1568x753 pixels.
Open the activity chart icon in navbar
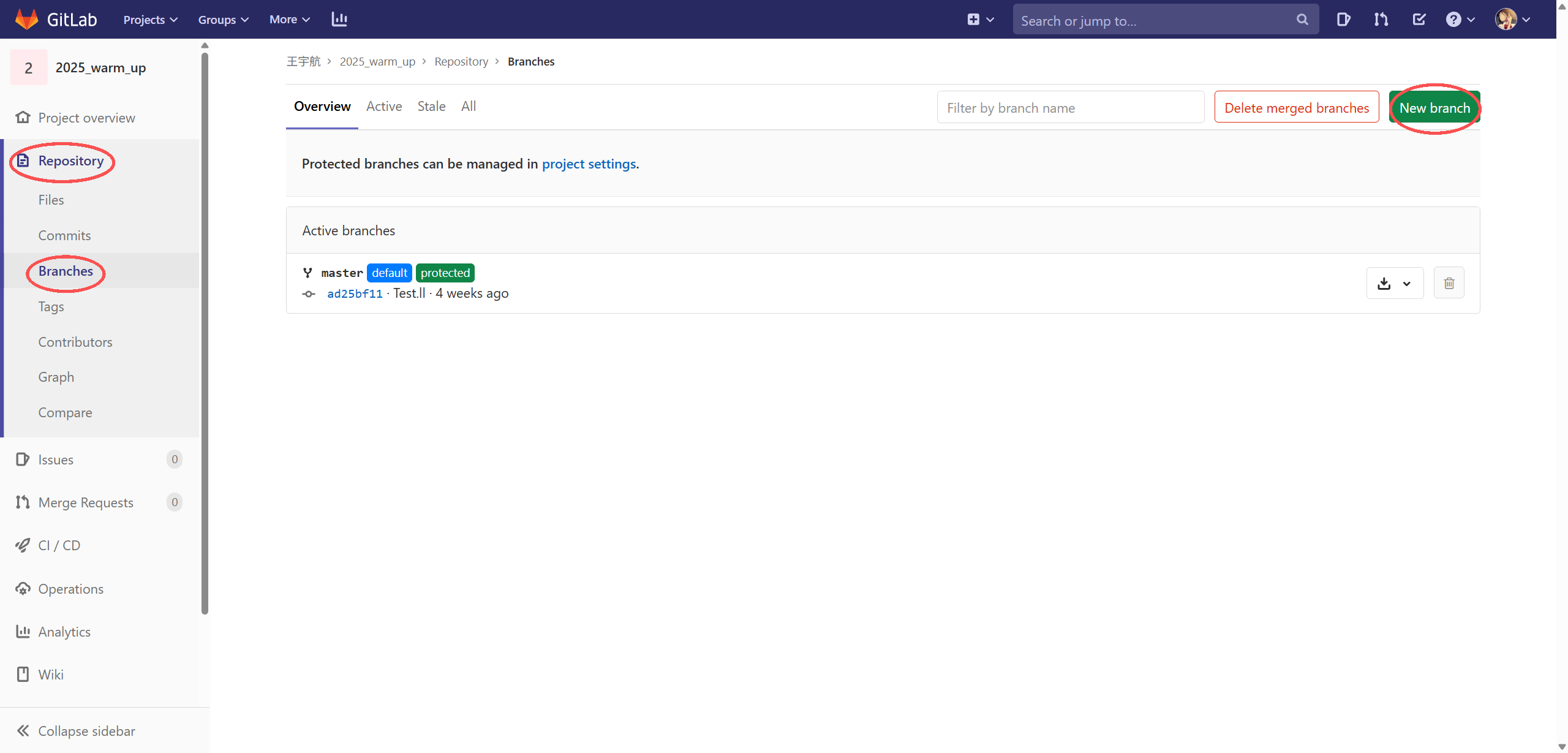[x=339, y=19]
